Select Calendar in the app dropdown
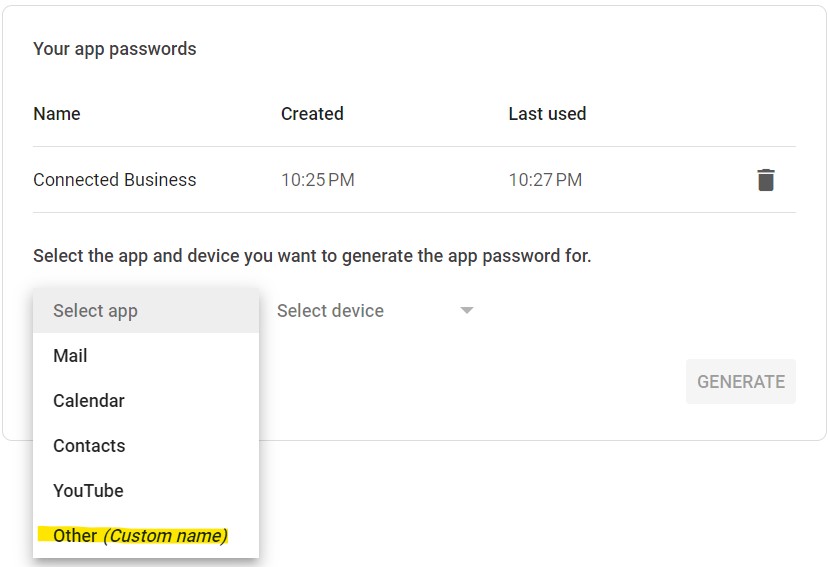This screenshot has width=828, height=567. pos(89,401)
